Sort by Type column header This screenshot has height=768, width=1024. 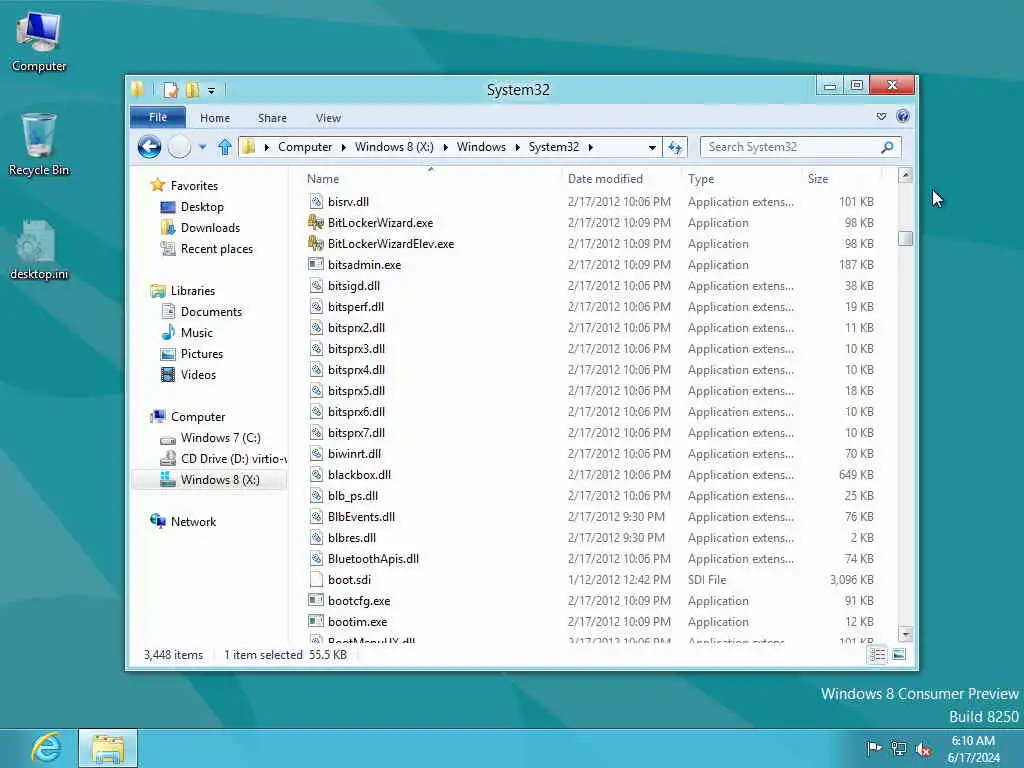pos(741,178)
